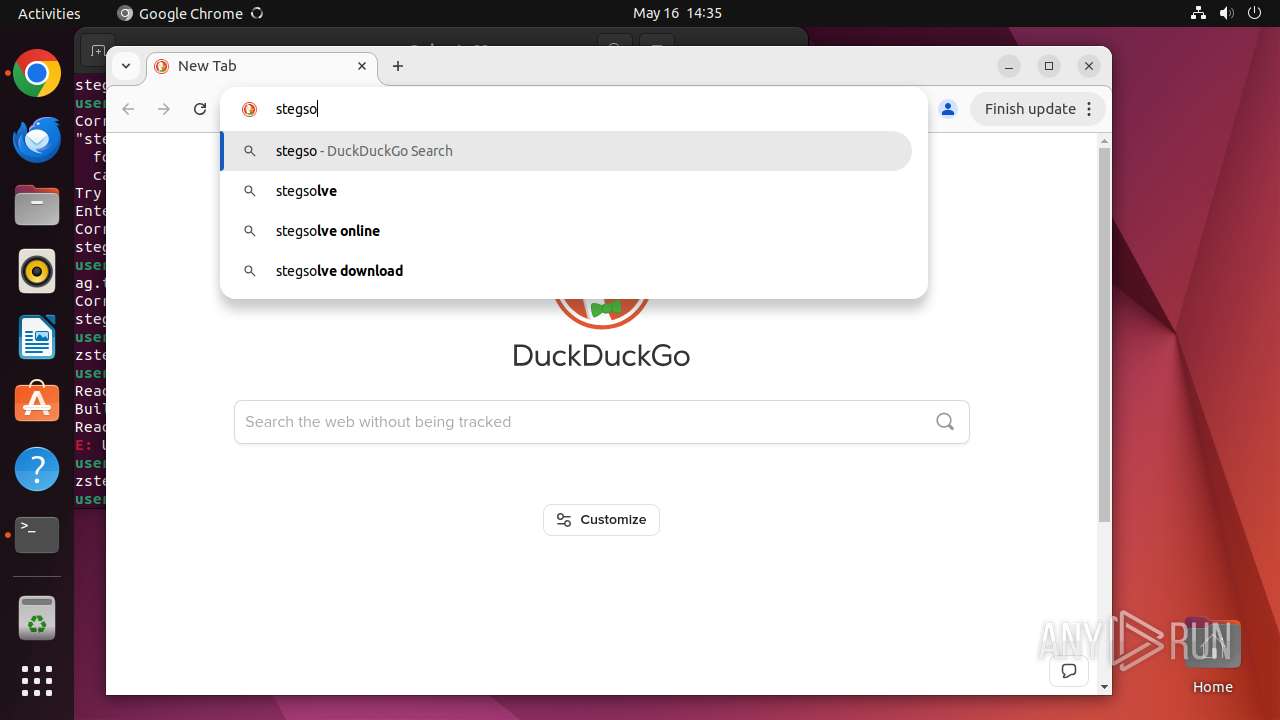
Task: Reload the current page
Action: [x=200, y=109]
